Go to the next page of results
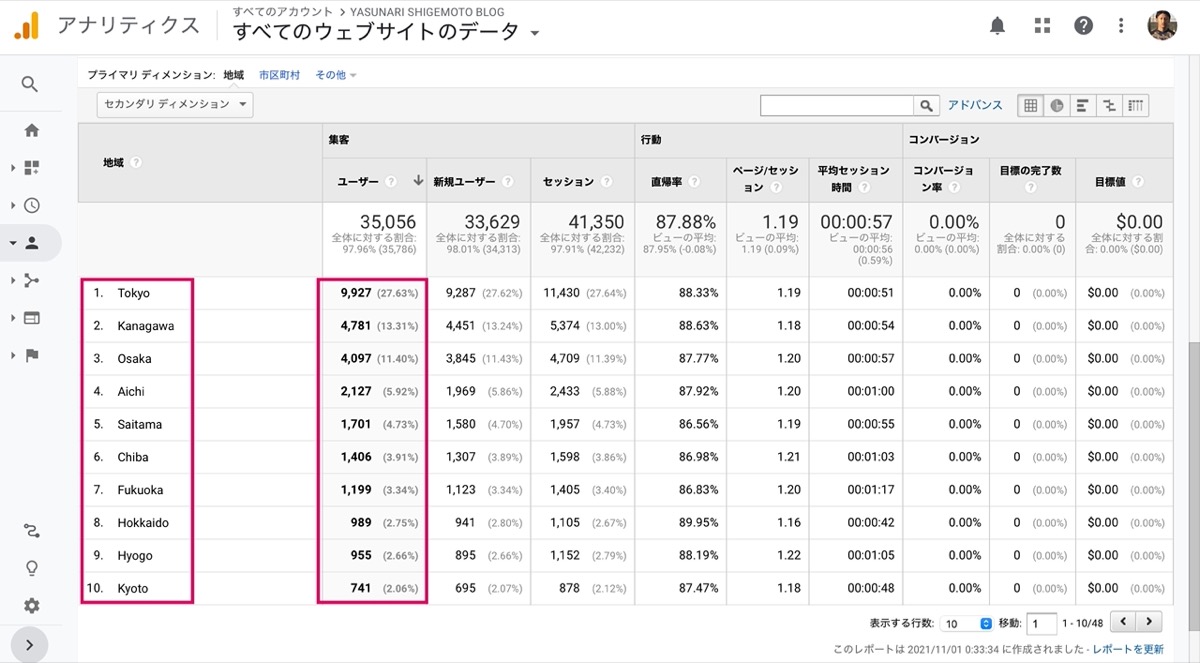1200x663 pixels. pos(1150,622)
